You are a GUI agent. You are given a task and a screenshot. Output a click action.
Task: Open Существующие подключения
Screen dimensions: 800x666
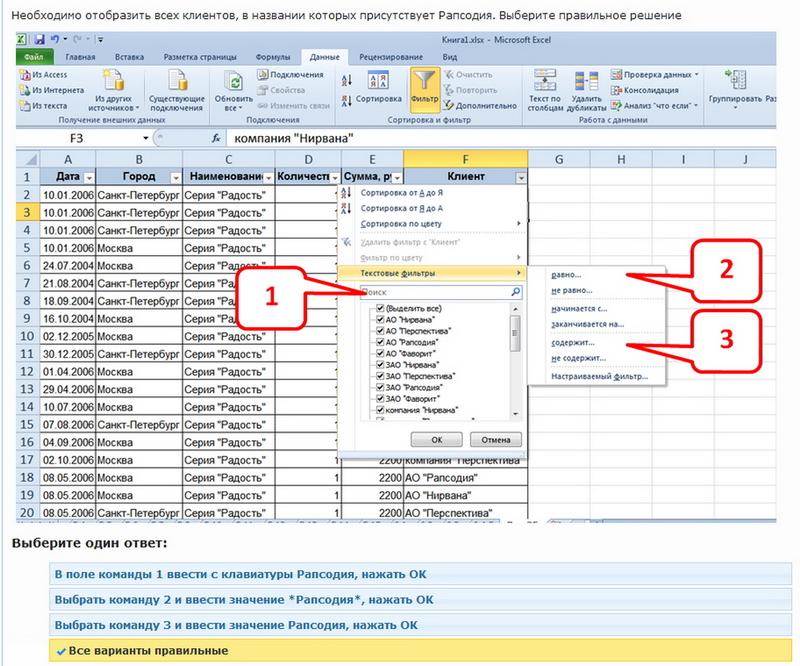[177, 90]
